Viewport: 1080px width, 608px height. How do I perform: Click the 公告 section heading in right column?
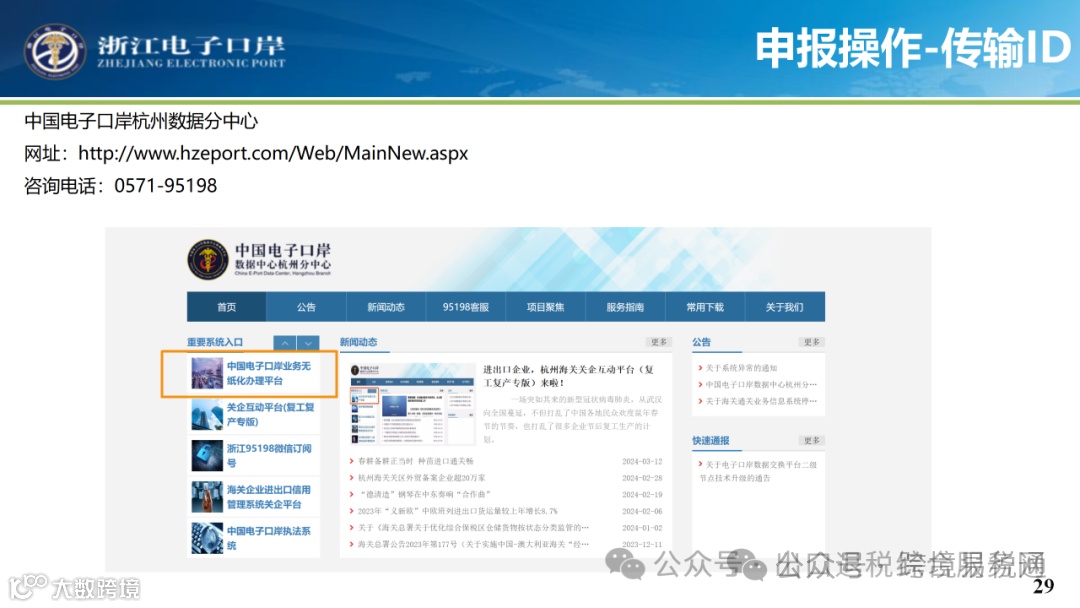pyautogui.click(x=701, y=342)
